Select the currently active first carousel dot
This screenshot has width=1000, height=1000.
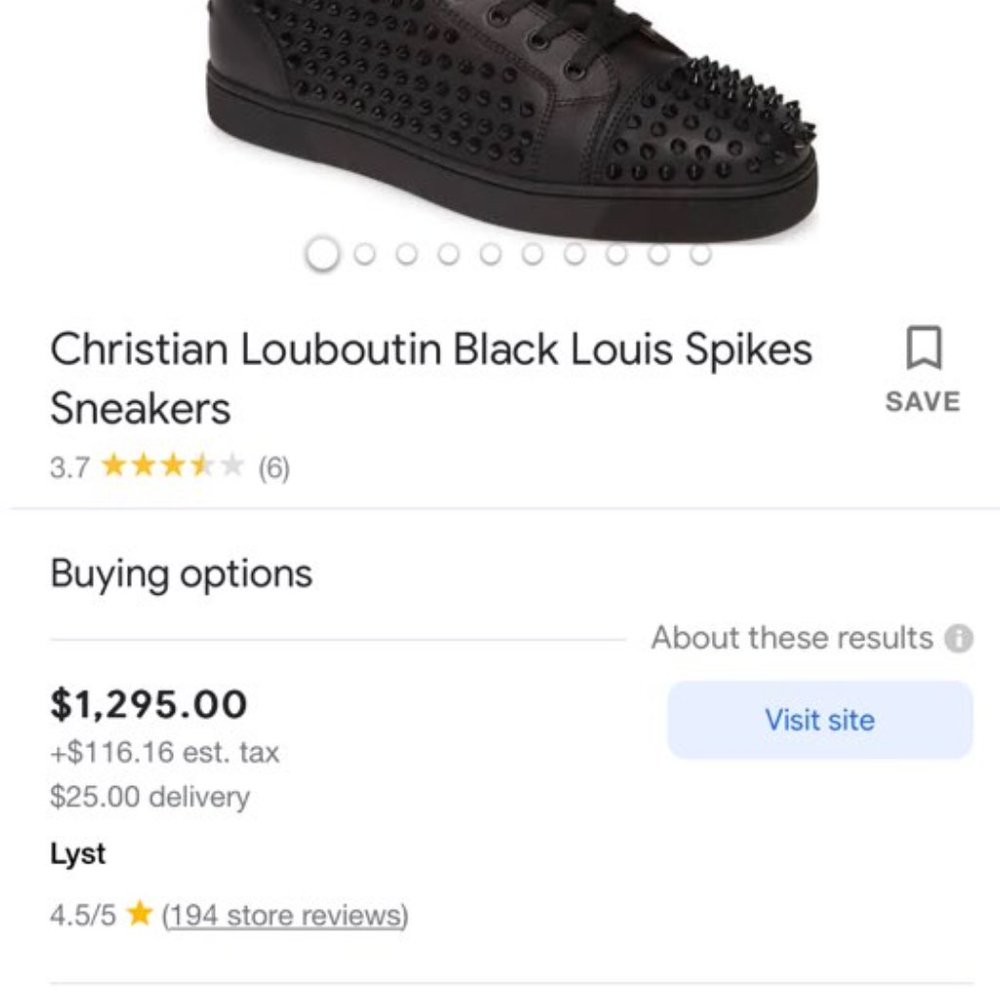click(322, 253)
